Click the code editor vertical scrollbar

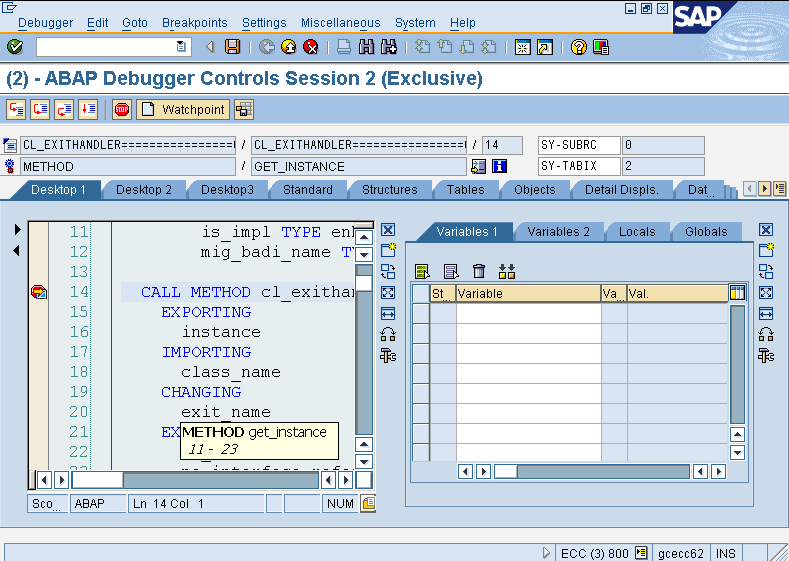click(x=364, y=349)
